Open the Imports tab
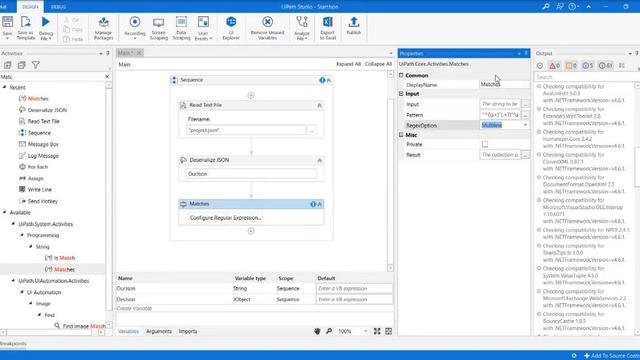640x360 pixels. pos(188,331)
